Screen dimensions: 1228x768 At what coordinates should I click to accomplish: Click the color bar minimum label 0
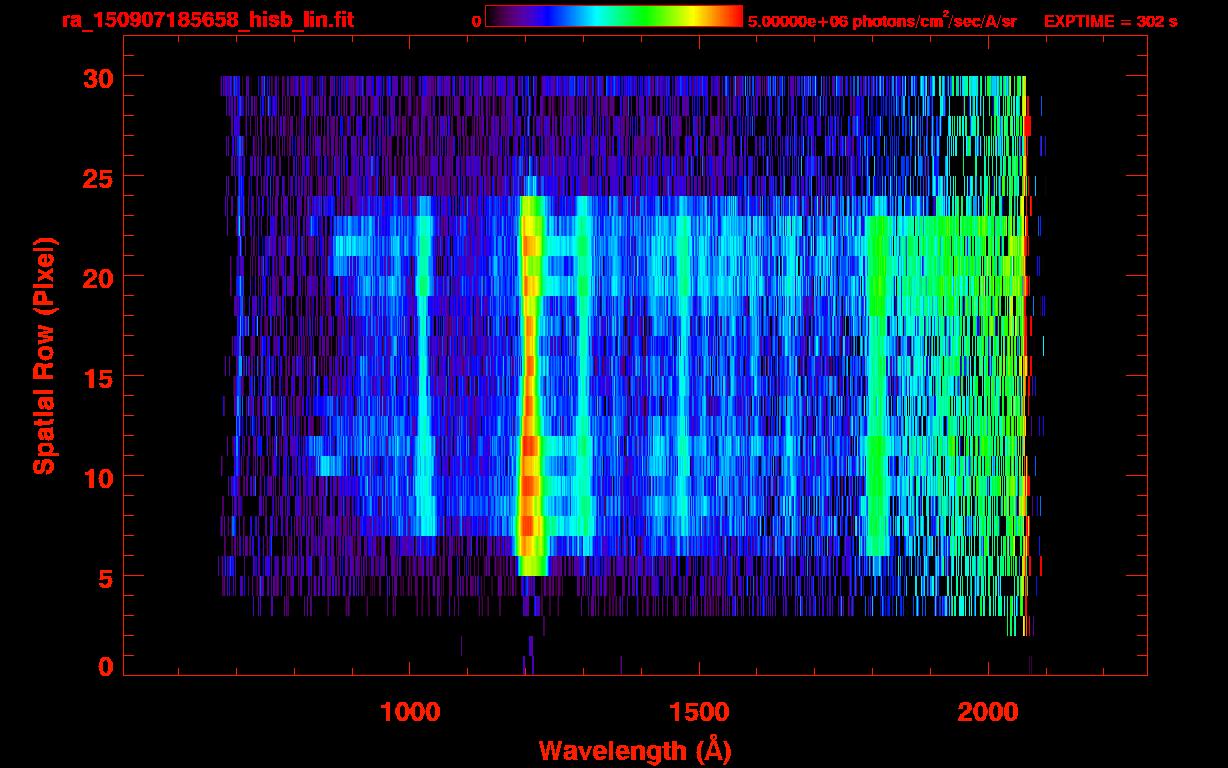[x=476, y=21]
